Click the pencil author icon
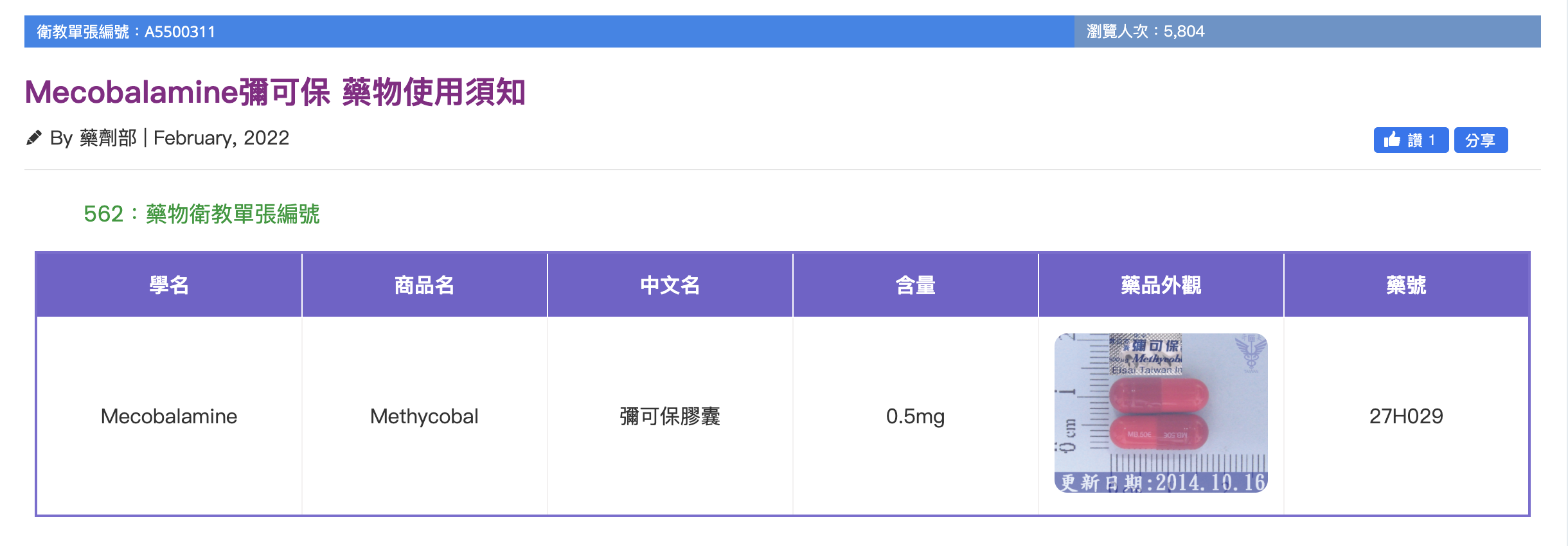The image size is (1568, 546). pyautogui.click(x=34, y=138)
